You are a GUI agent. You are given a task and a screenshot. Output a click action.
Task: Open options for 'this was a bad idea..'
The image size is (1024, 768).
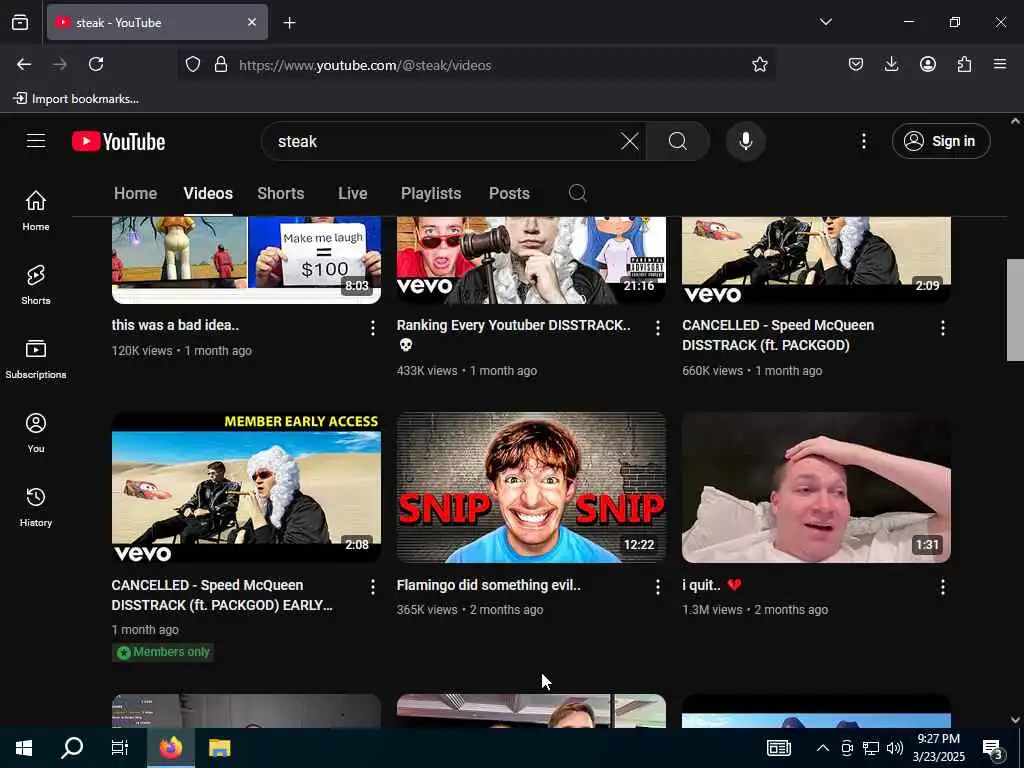[373, 328]
